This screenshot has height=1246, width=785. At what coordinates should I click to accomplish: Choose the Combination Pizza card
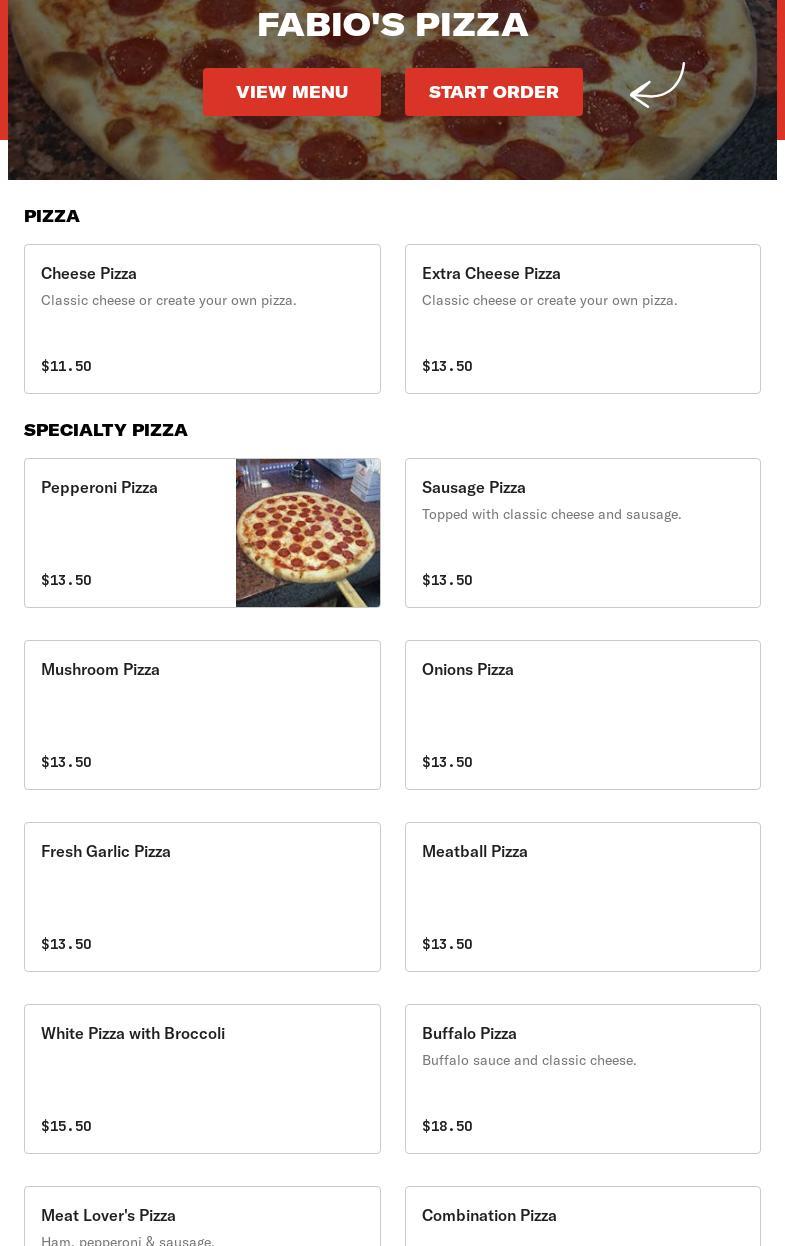tap(582, 1220)
